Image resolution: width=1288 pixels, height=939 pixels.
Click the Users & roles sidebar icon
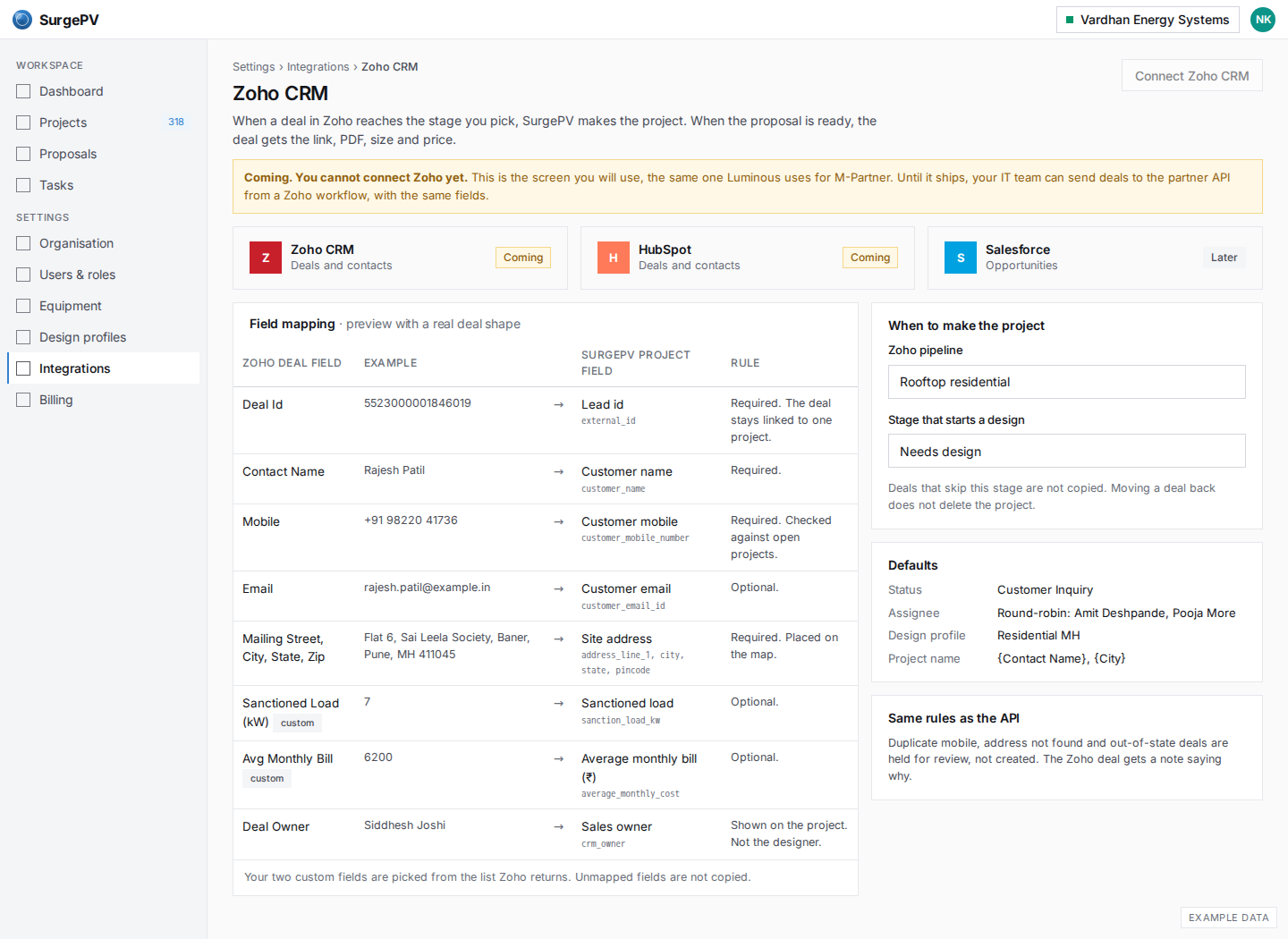(x=23, y=275)
